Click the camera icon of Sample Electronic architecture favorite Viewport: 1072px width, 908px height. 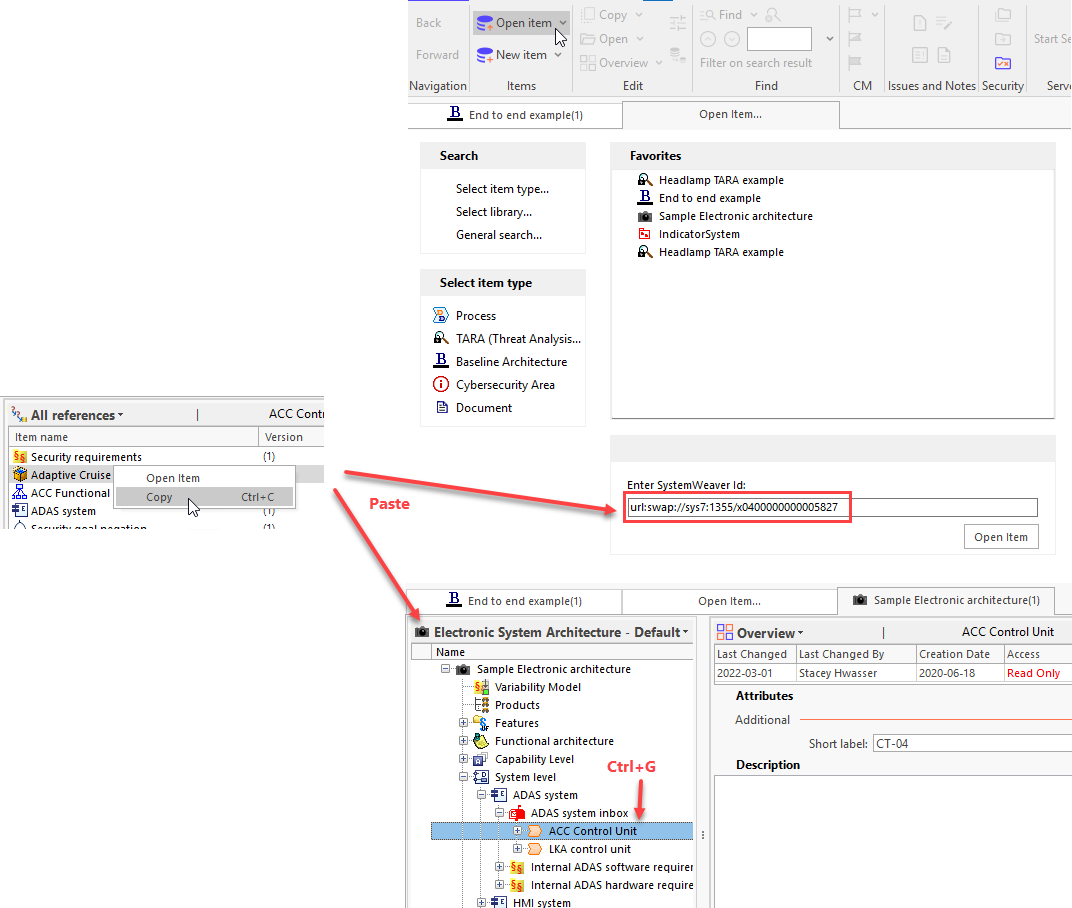[x=645, y=216]
